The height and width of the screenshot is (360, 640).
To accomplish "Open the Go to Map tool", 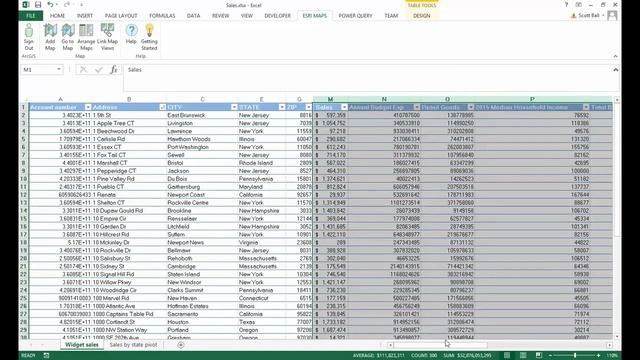I will click(67, 37).
